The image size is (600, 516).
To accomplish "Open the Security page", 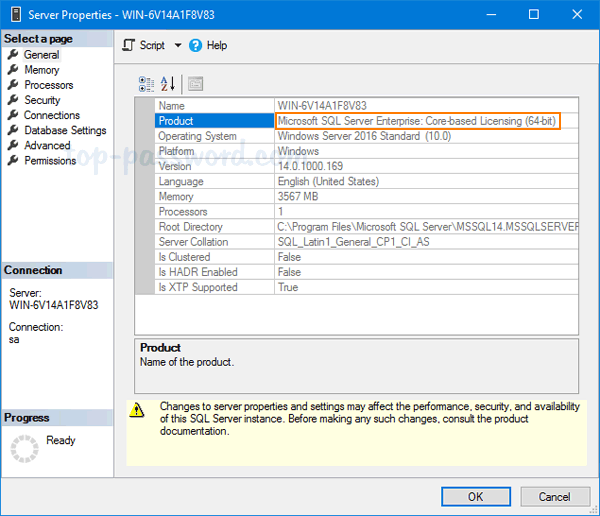I will pyautogui.click(x=42, y=100).
